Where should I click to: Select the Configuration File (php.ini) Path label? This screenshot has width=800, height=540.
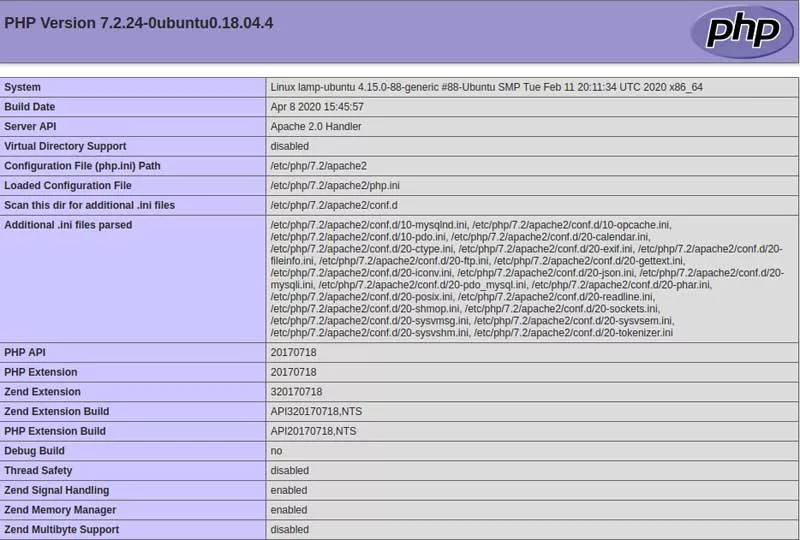(x=82, y=166)
